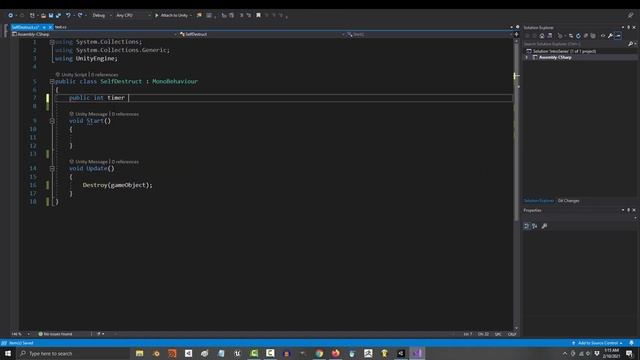Screen dimensions: 640x360
Task: Open Firefox from the taskbar
Action: point(336,353)
